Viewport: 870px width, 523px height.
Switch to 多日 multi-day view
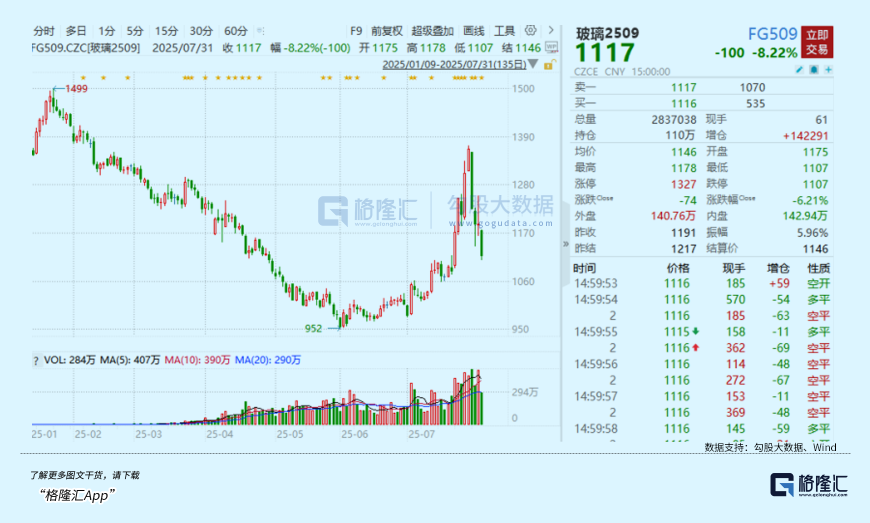click(x=76, y=31)
